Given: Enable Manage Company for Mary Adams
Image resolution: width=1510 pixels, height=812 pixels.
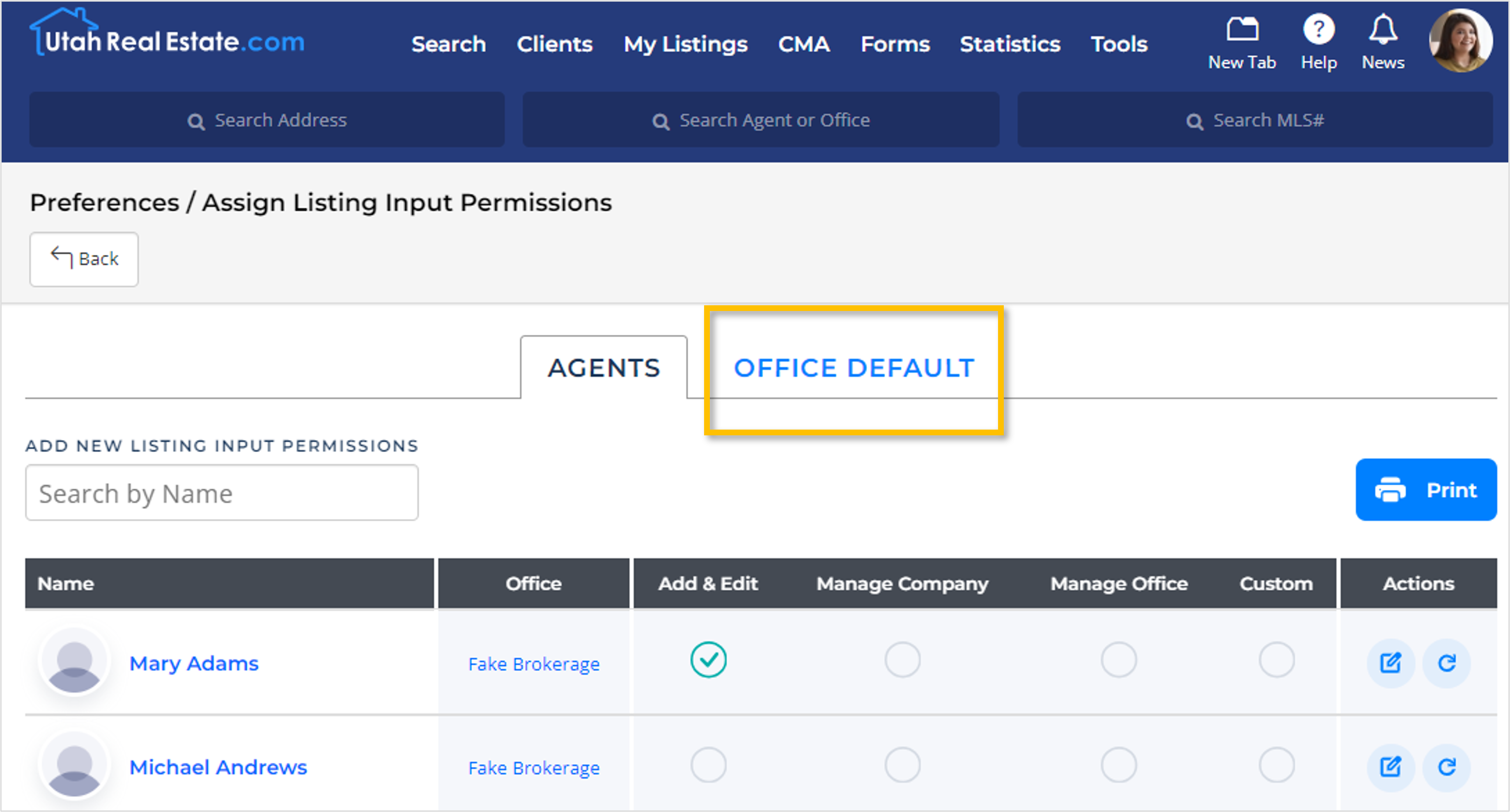Looking at the screenshot, I should (902, 660).
